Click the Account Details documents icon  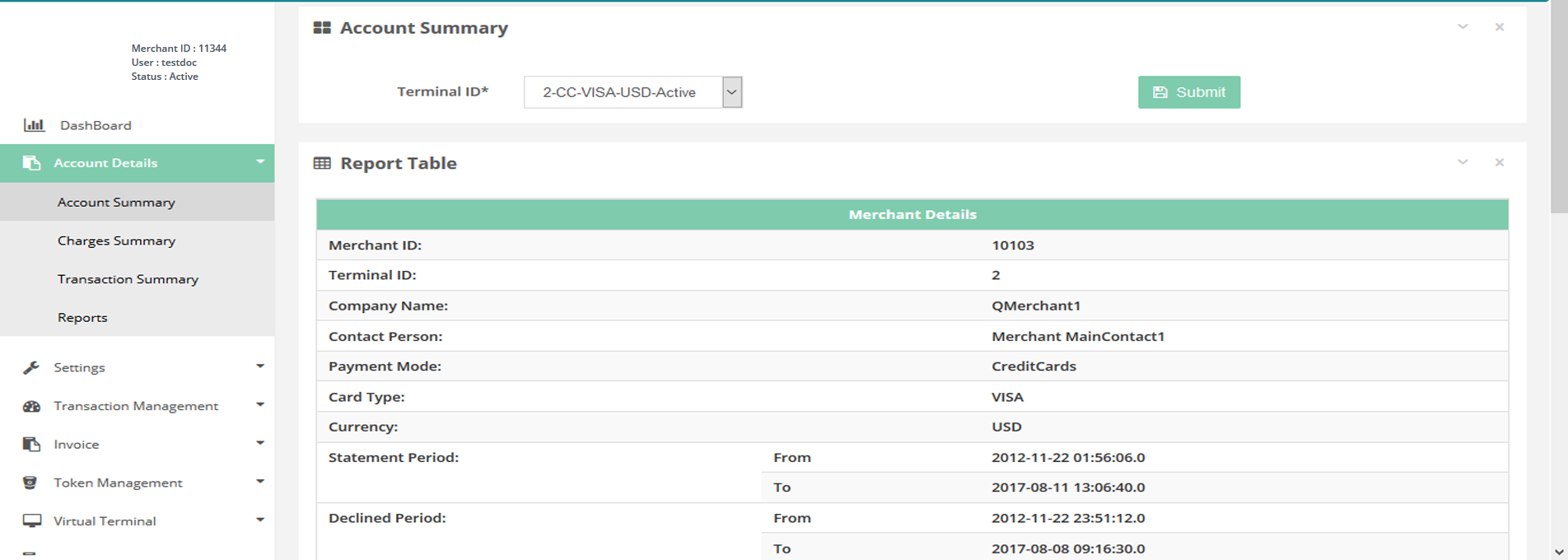coord(31,163)
